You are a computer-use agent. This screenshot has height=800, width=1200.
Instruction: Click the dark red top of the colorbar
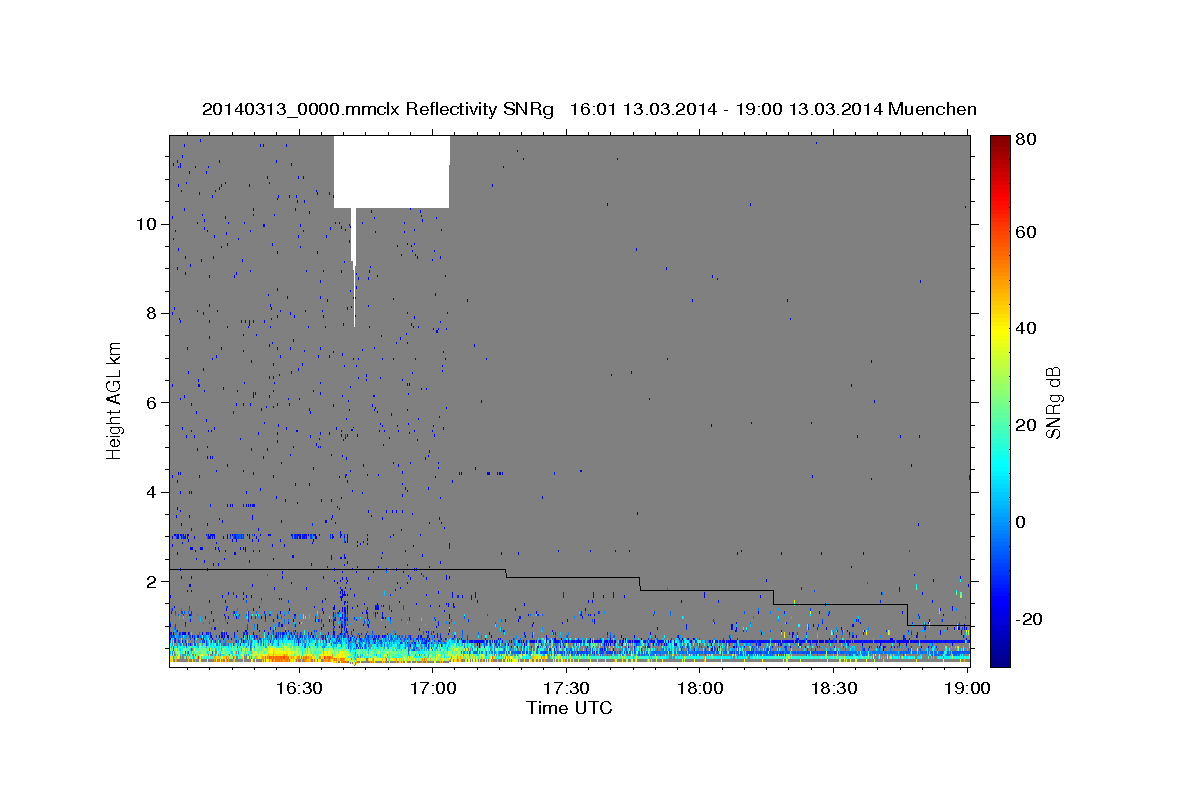1000,145
